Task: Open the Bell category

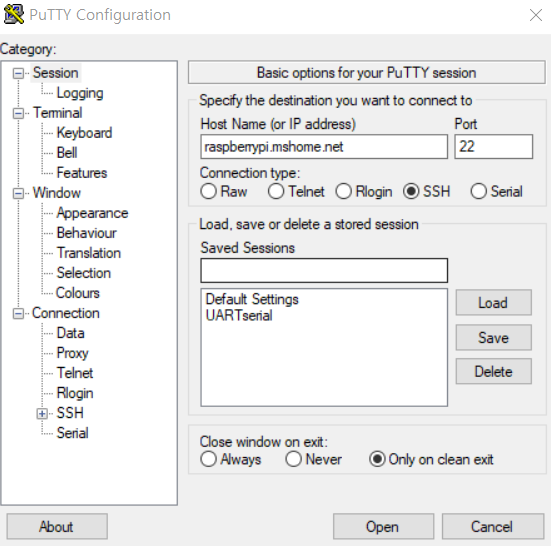Action: (67, 153)
